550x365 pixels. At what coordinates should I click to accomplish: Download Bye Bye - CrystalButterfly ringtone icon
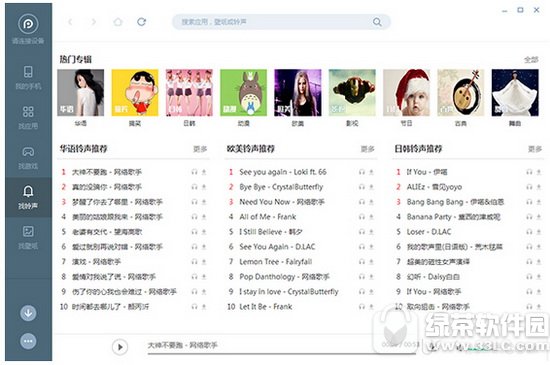tap(371, 187)
